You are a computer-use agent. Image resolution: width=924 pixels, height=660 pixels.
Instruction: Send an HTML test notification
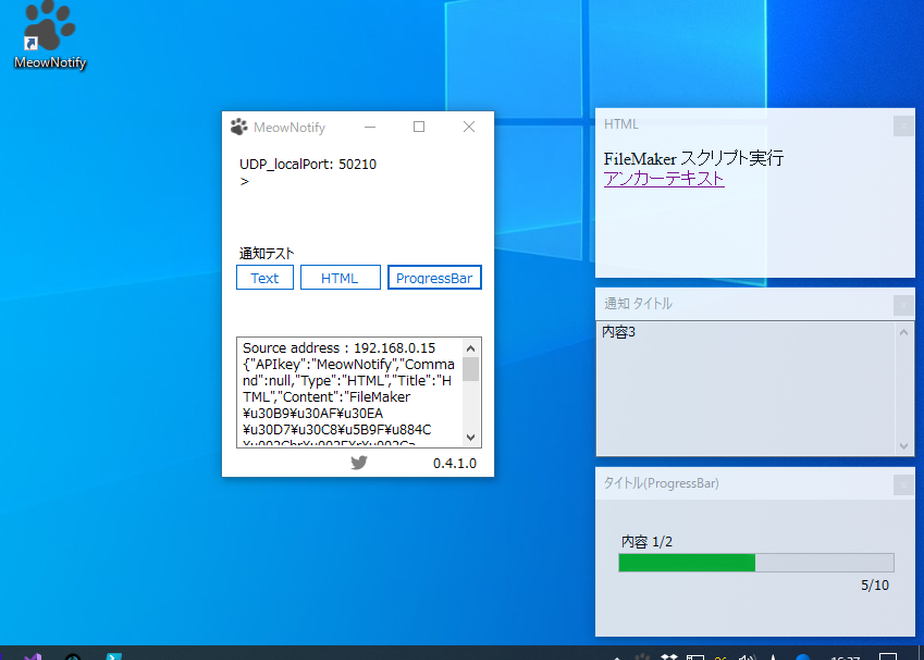[340, 278]
